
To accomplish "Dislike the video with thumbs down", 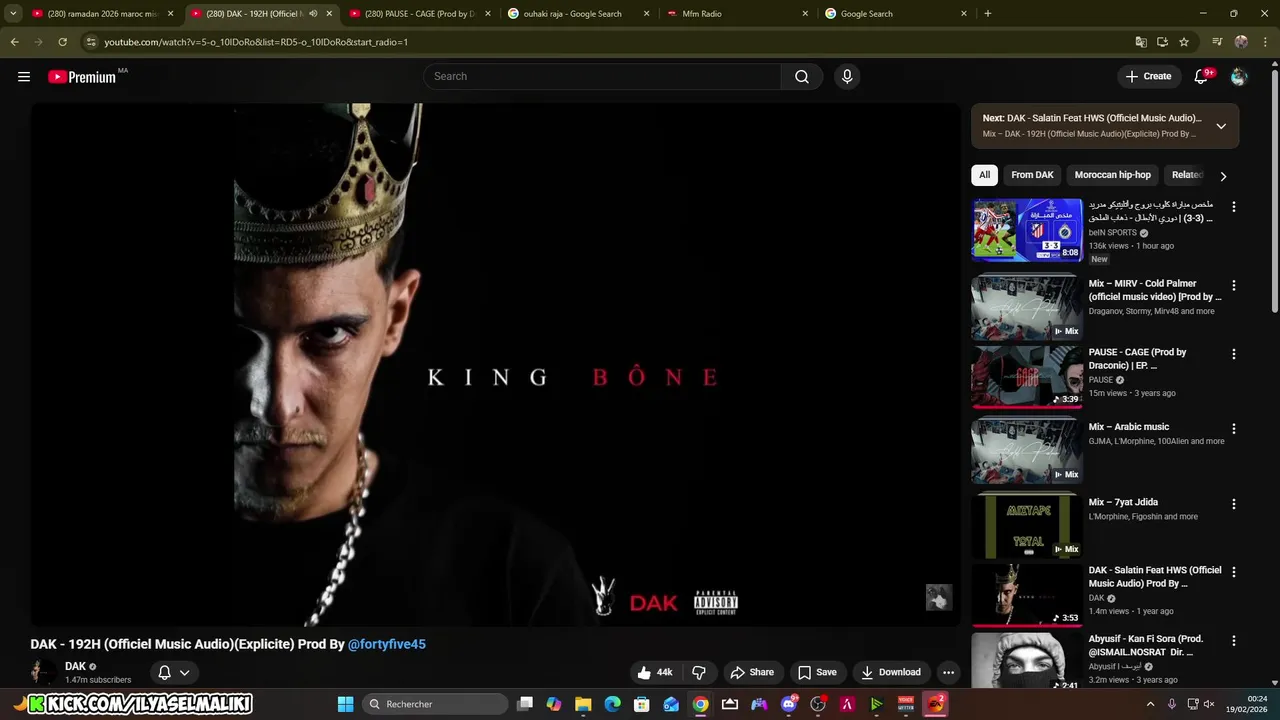I will [699, 673].
